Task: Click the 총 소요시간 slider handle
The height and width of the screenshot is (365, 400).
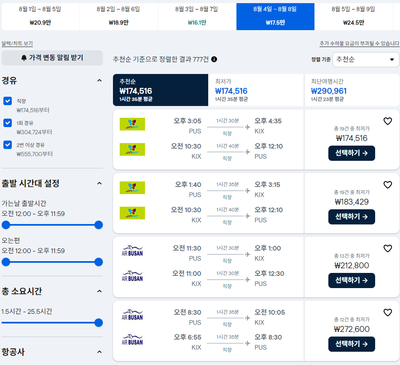Action: 98,322
